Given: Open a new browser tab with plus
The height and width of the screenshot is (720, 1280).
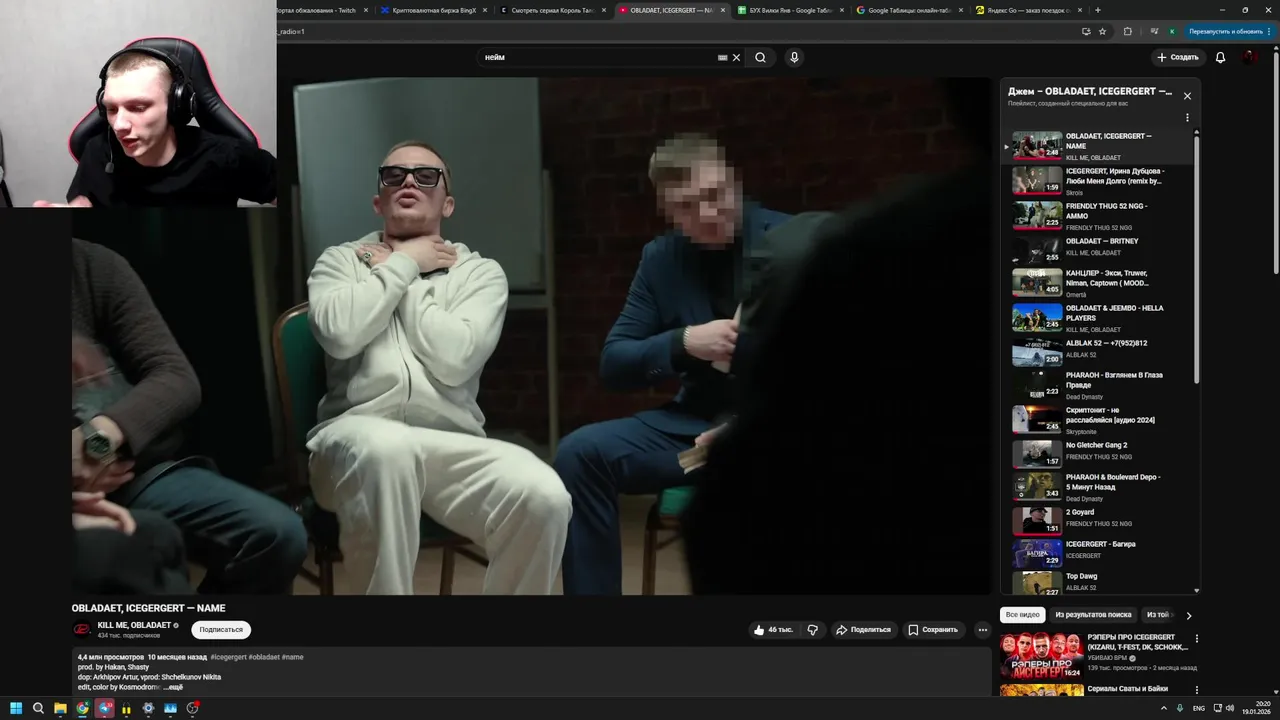Looking at the screenshot, I should click(1098, 10).
